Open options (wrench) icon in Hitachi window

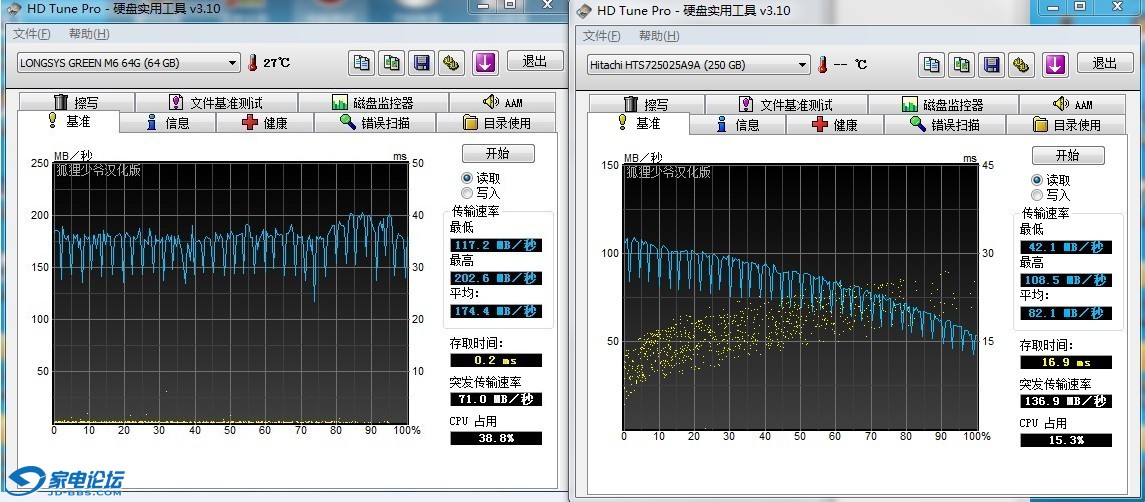(x=1021, y=64)
